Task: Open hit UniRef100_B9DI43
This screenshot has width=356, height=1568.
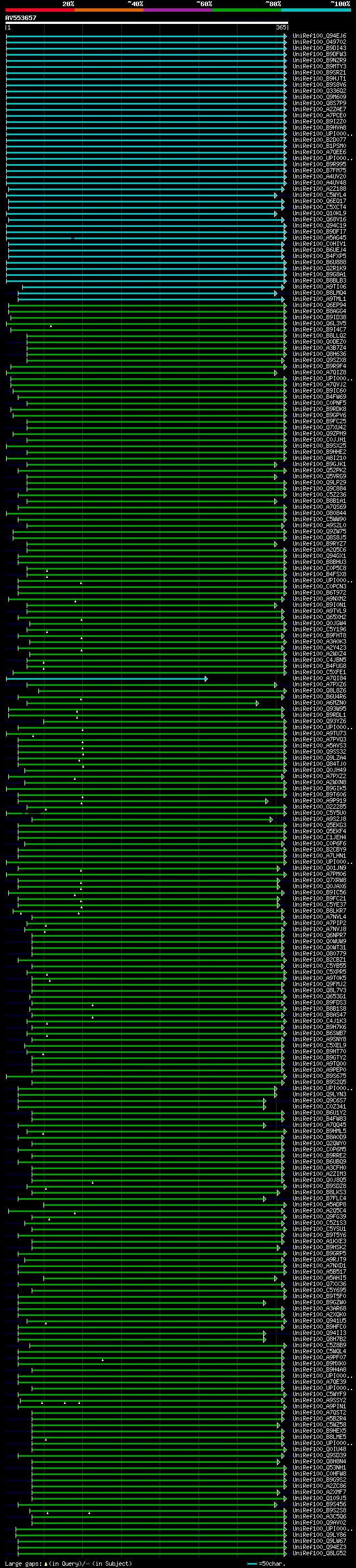Action: coord(319,48)
